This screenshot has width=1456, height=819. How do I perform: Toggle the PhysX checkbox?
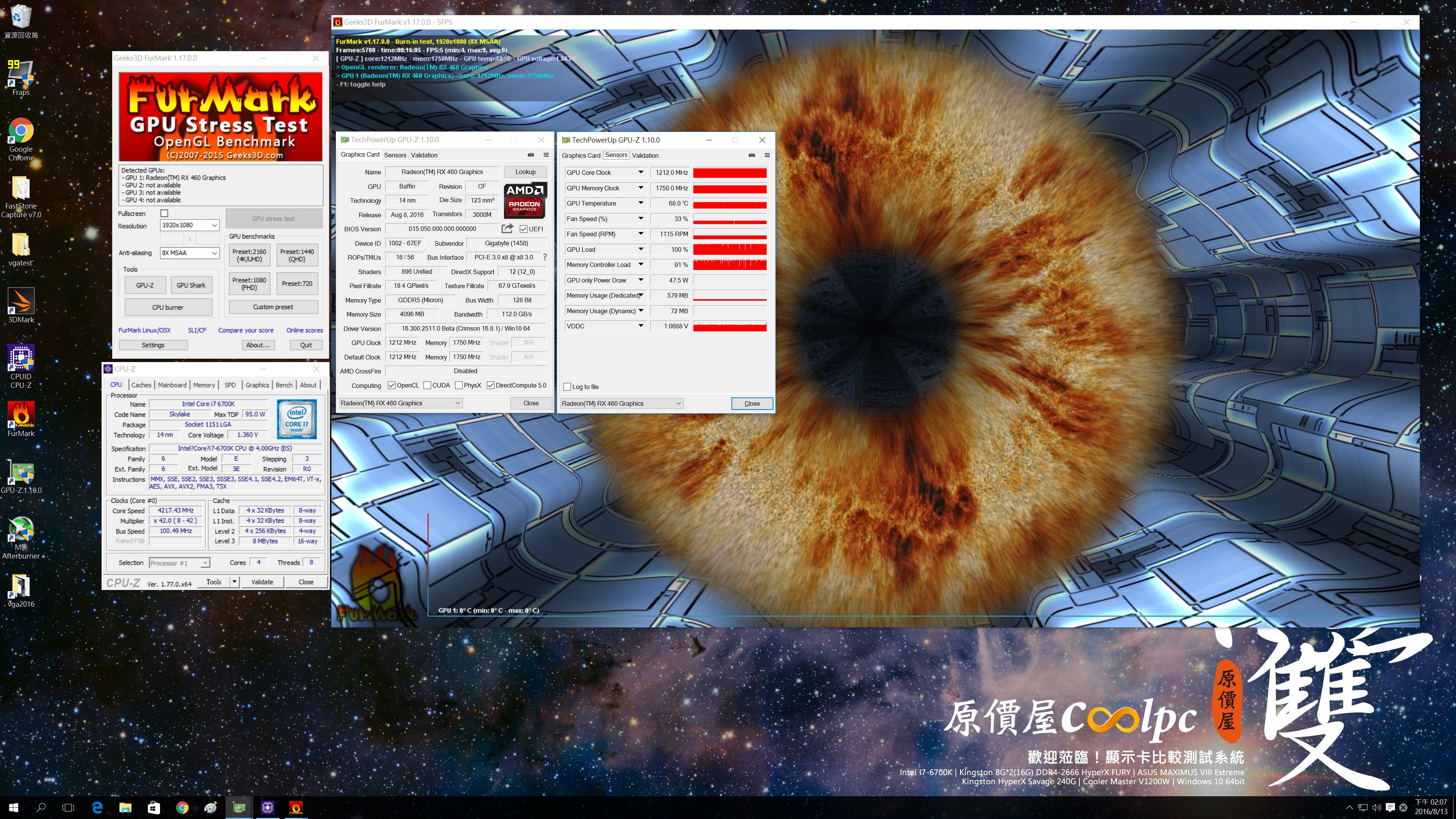tap(458, 386)
